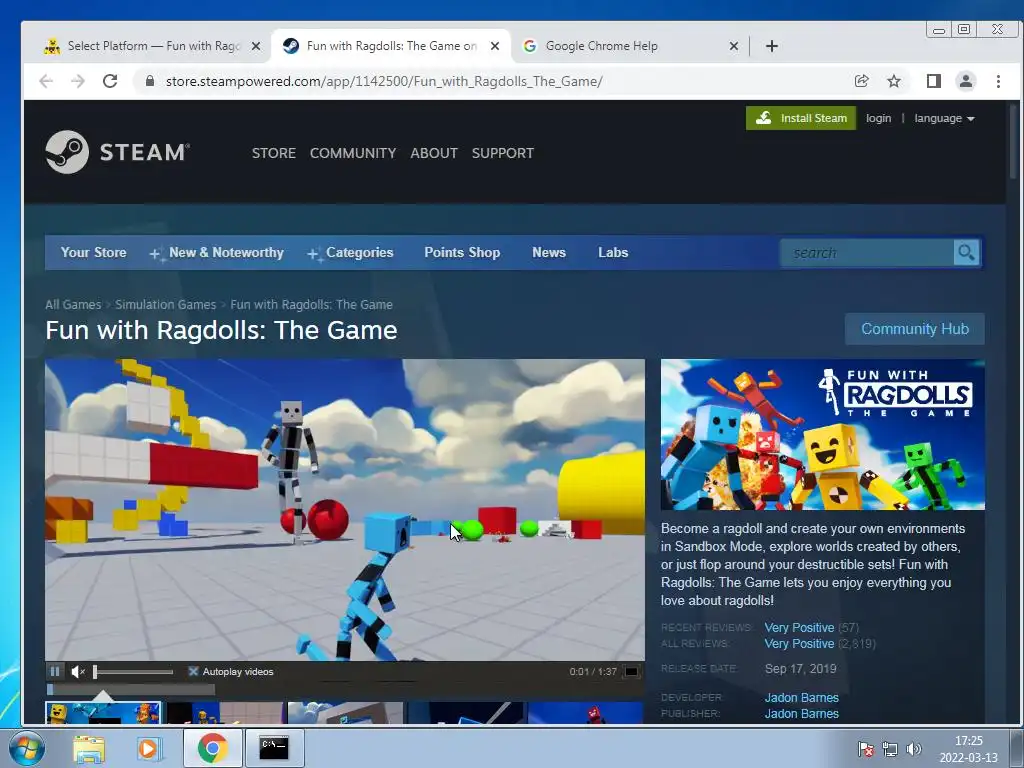Select the second media thumbnail
This screenshot has width=1024, height=768.
coord(225,712)
